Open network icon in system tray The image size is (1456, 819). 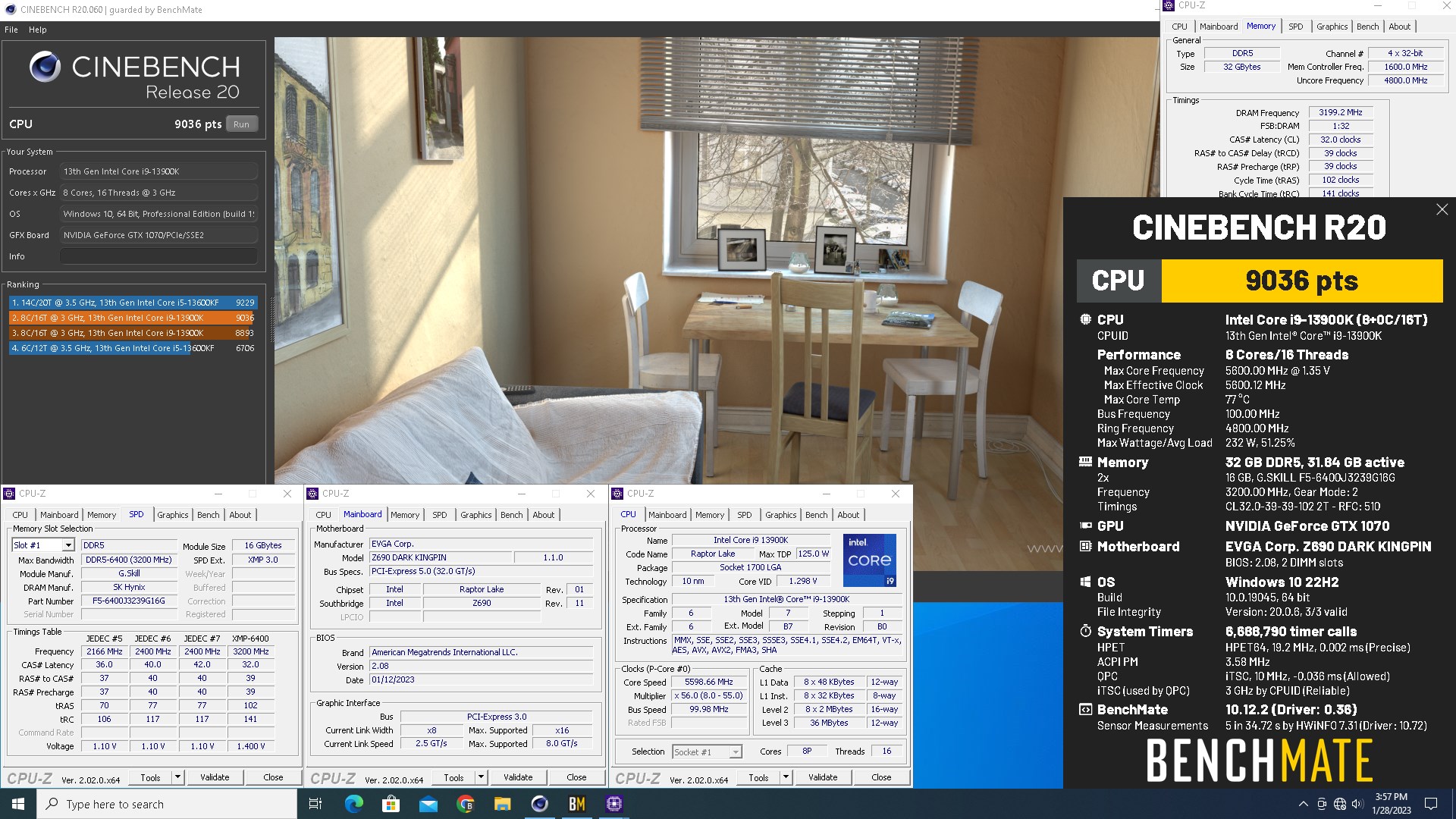[1339, 804]
